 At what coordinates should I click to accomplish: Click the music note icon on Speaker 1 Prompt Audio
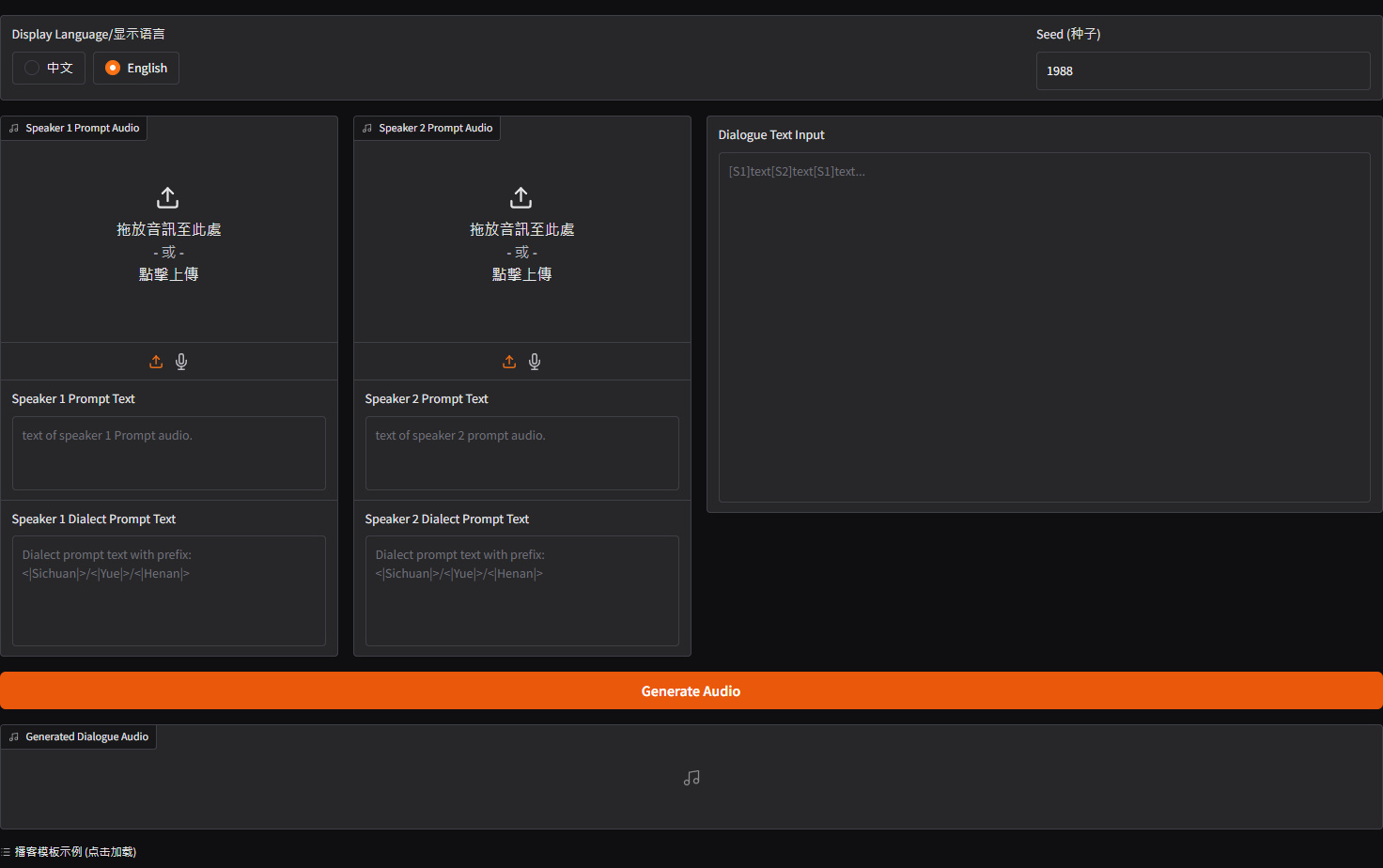(x=12, y=128)
